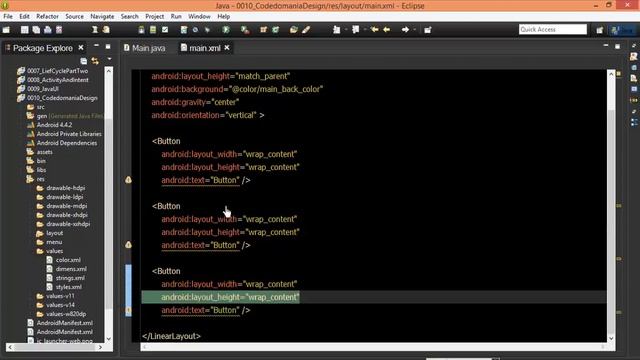Open the Window menu

click(199, 16)
